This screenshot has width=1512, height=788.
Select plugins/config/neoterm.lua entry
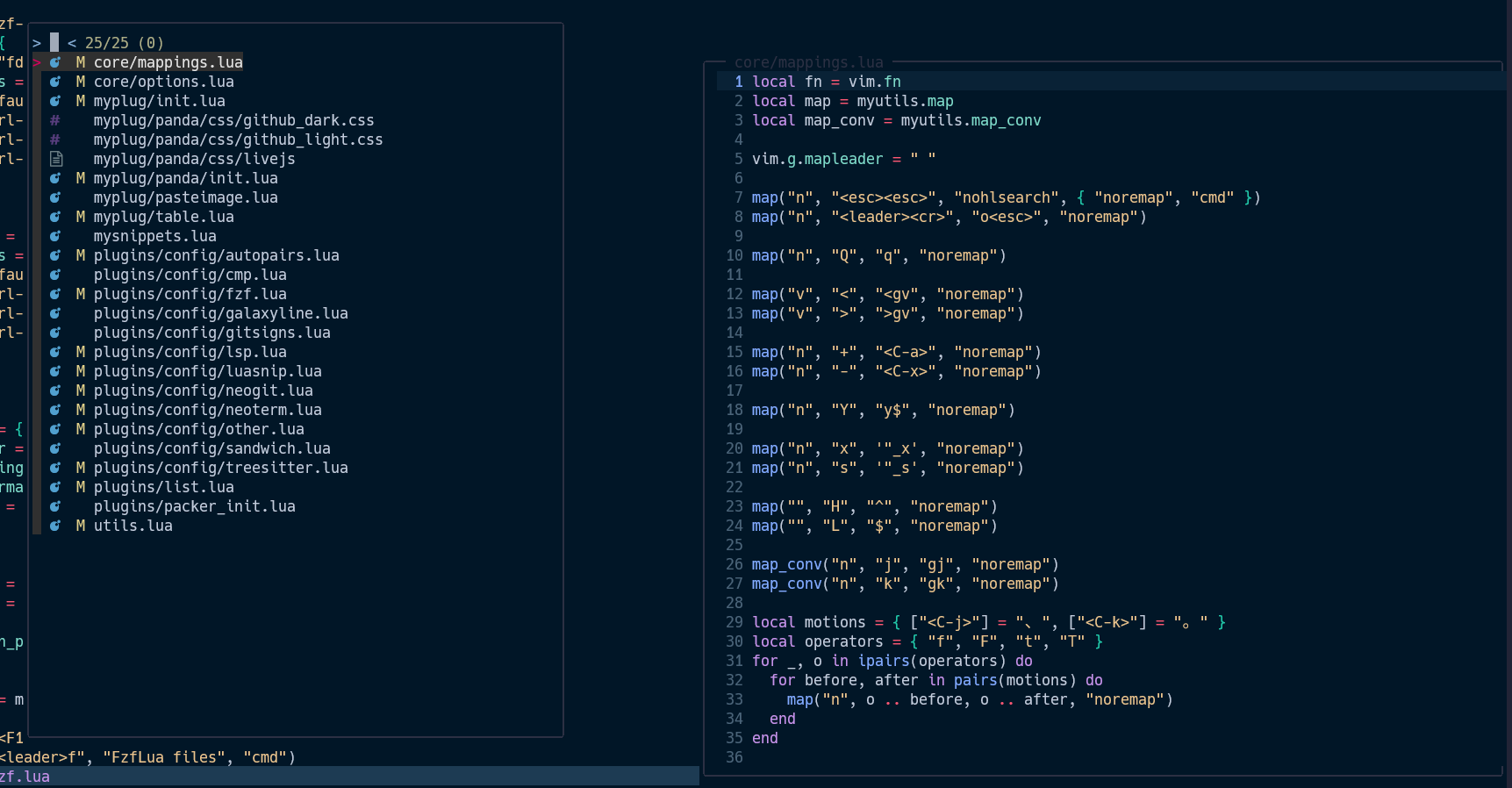click(208, 410)
